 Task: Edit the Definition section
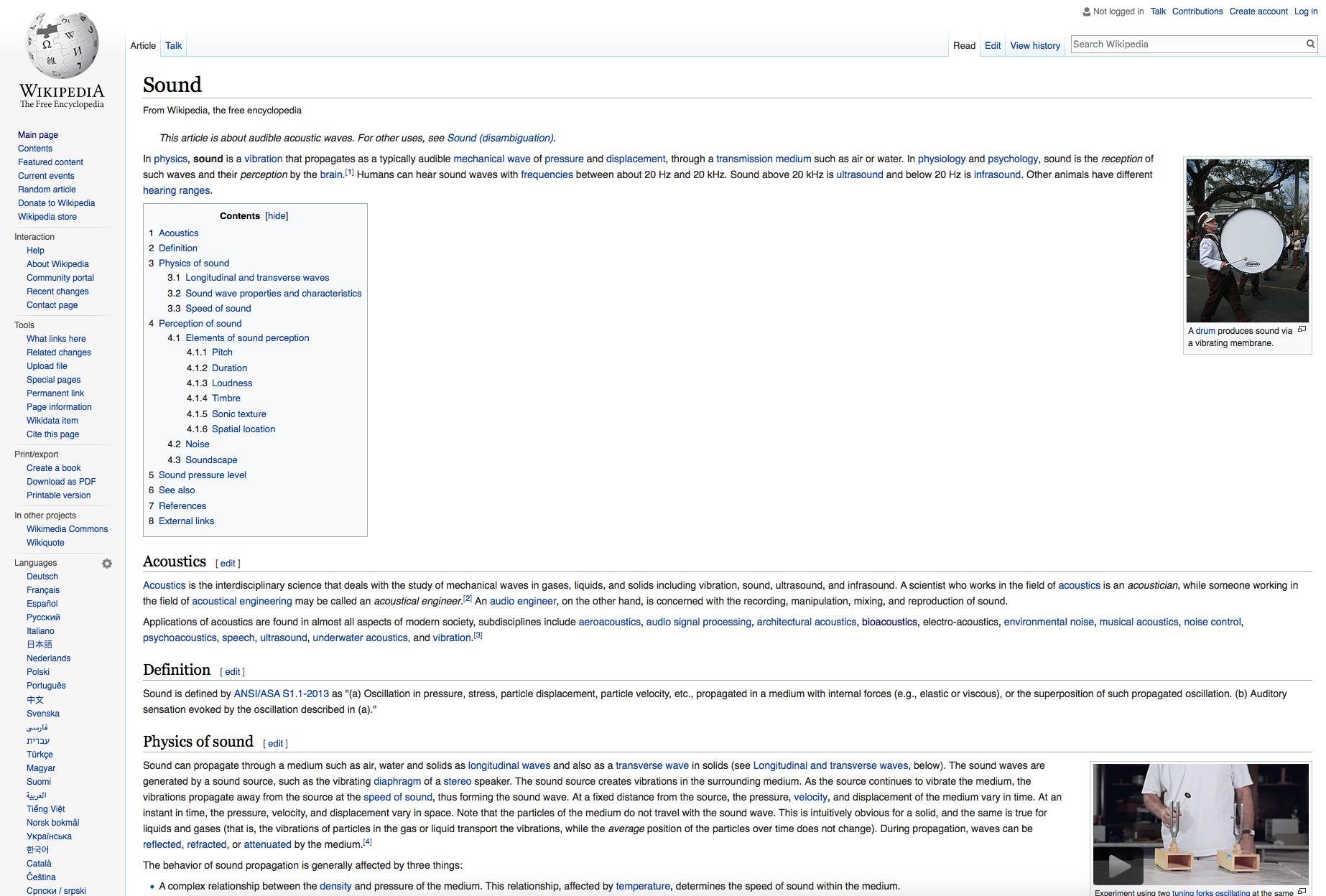(x=232, y=672)
